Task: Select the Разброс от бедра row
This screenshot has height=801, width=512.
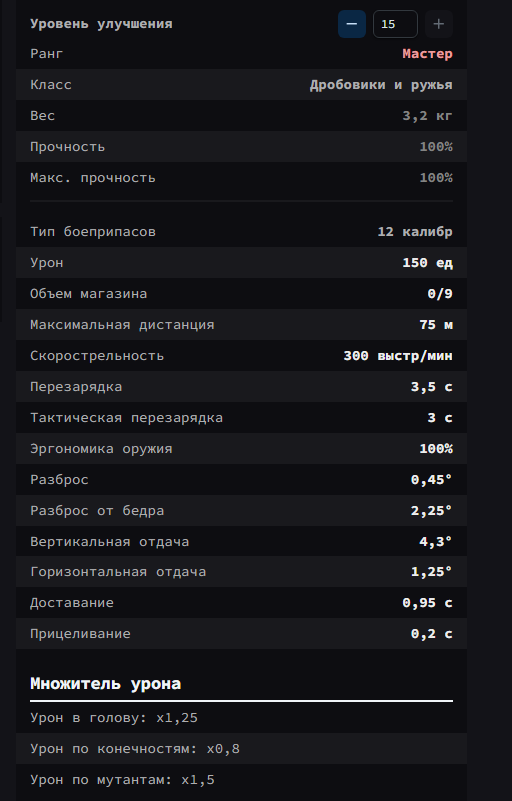Action: [241, 510]
